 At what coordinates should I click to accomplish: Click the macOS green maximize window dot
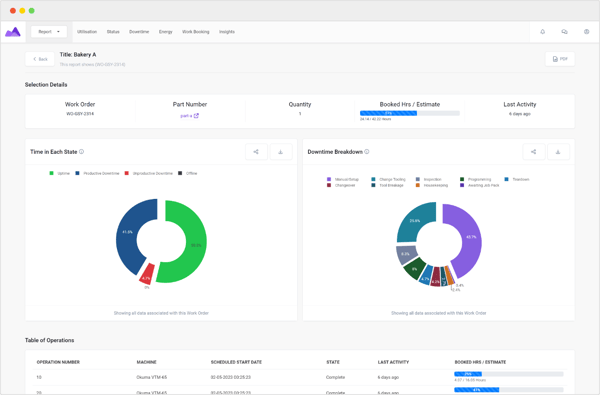tap(32, 11)
